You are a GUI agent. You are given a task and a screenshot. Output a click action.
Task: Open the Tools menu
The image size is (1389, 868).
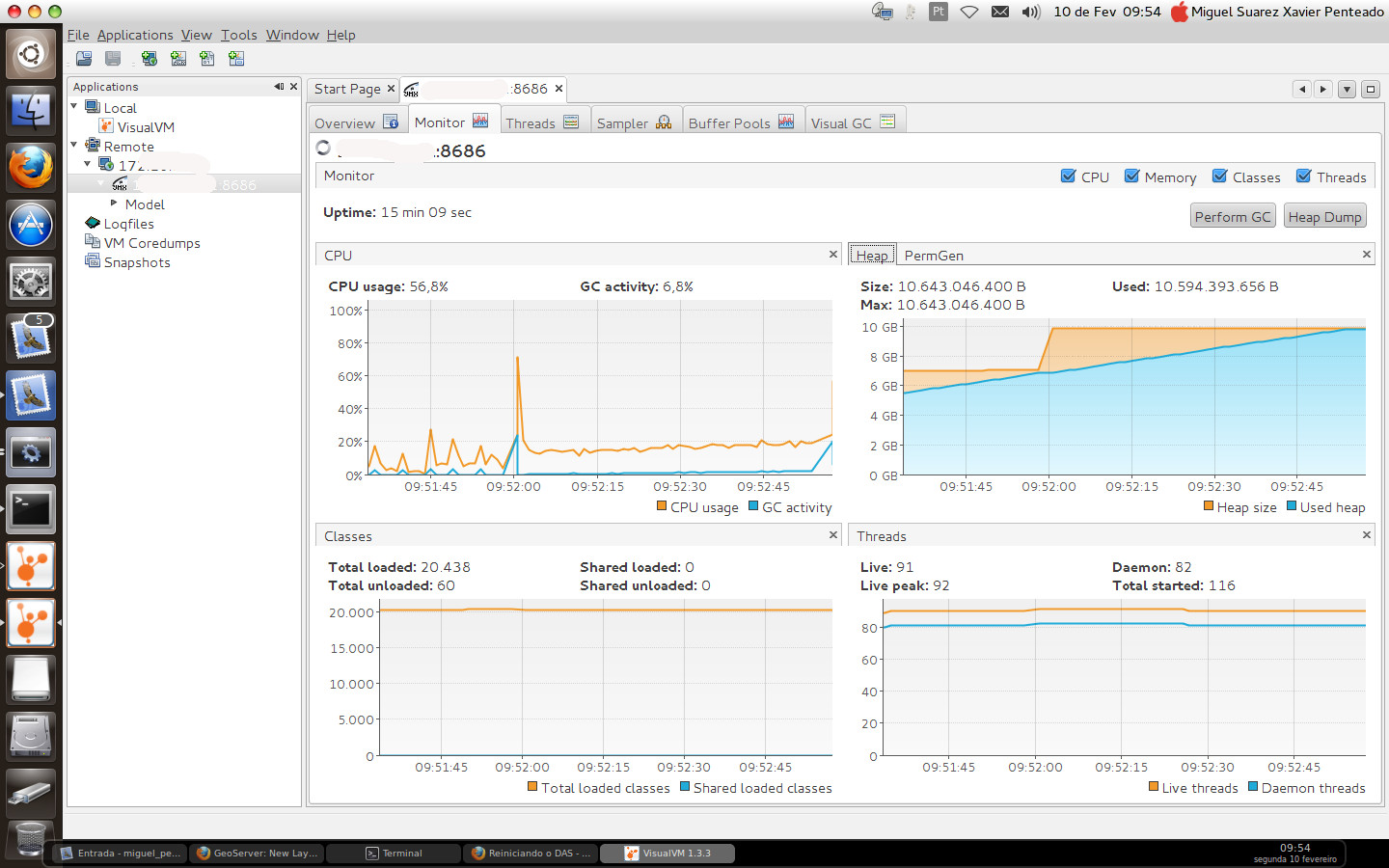click(238, 35)
